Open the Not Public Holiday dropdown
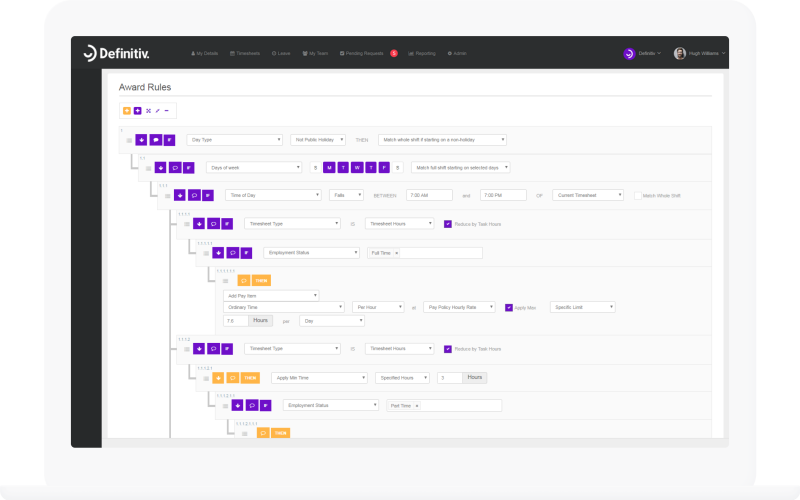Viewport: 800px width, 500px height. [x=318, y=140]
